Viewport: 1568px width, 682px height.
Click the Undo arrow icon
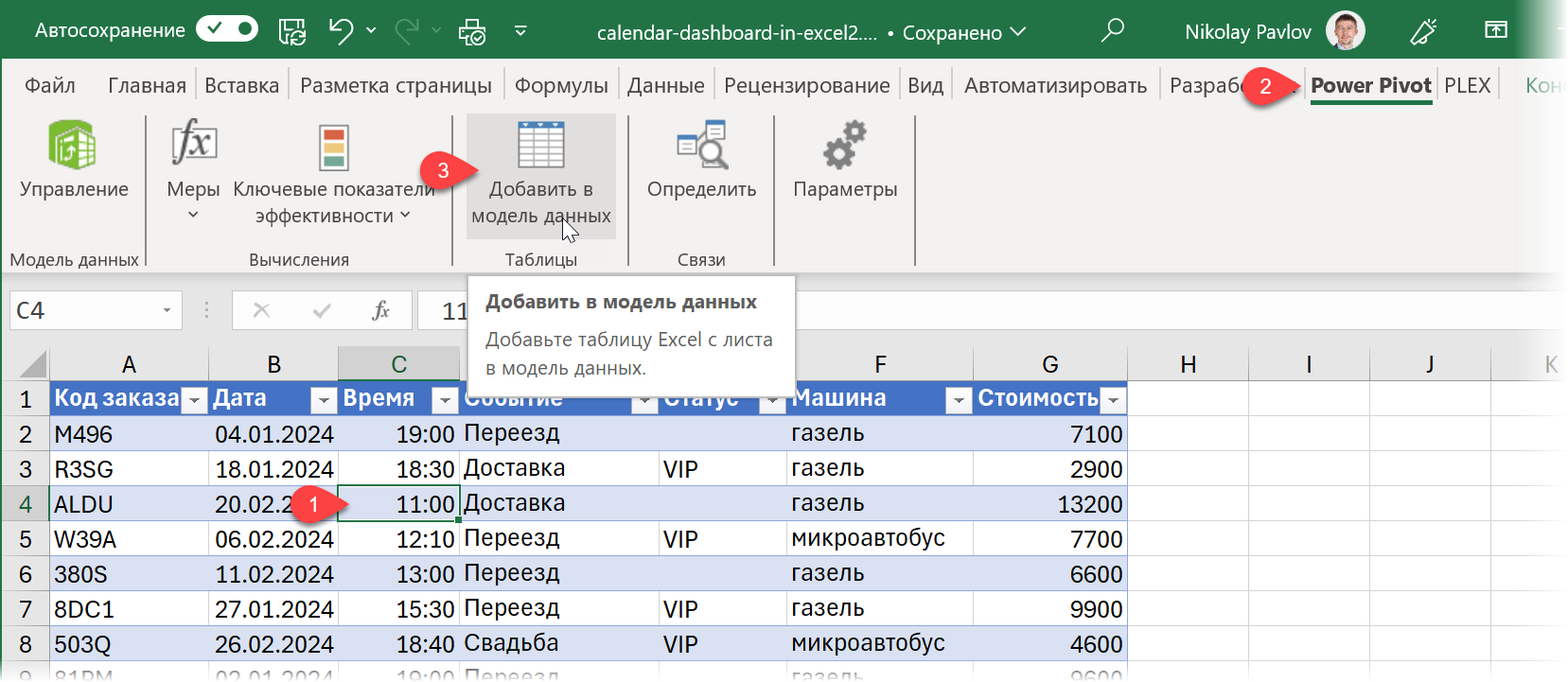pyautogui.click(x=341, y=31)
